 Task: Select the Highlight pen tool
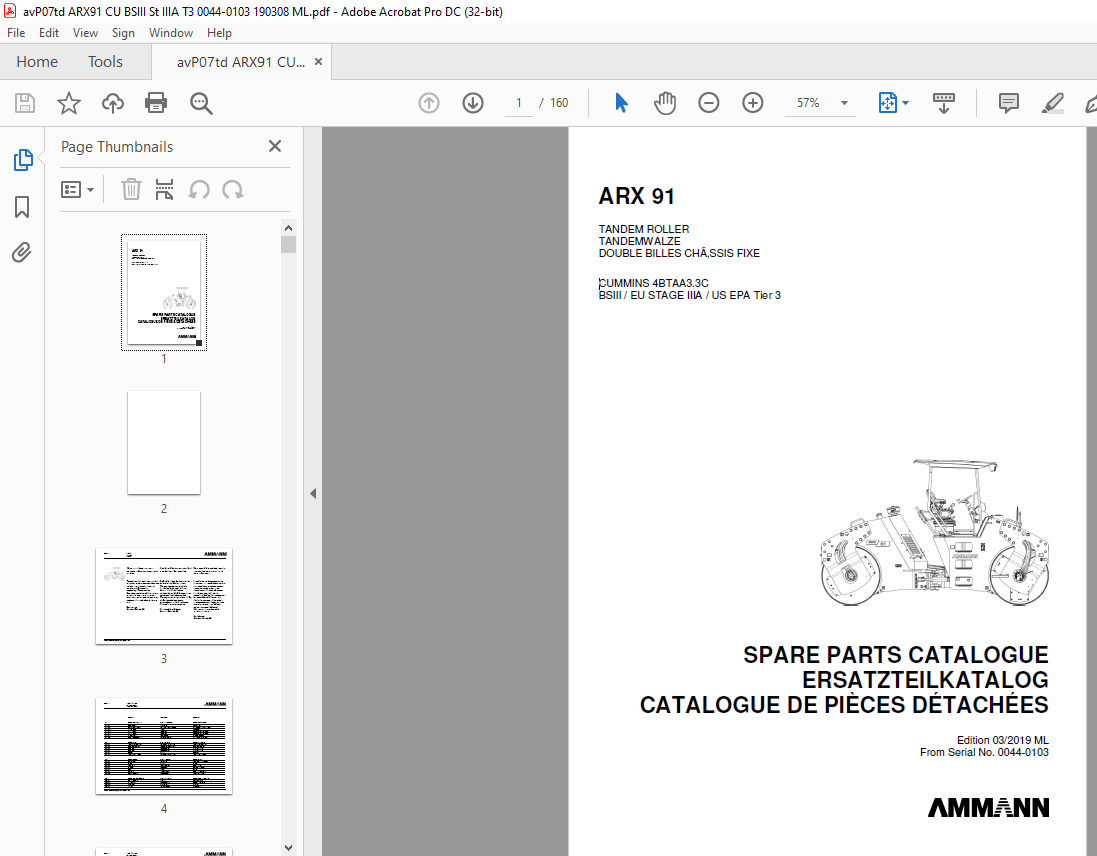[x=1052, y=104]
